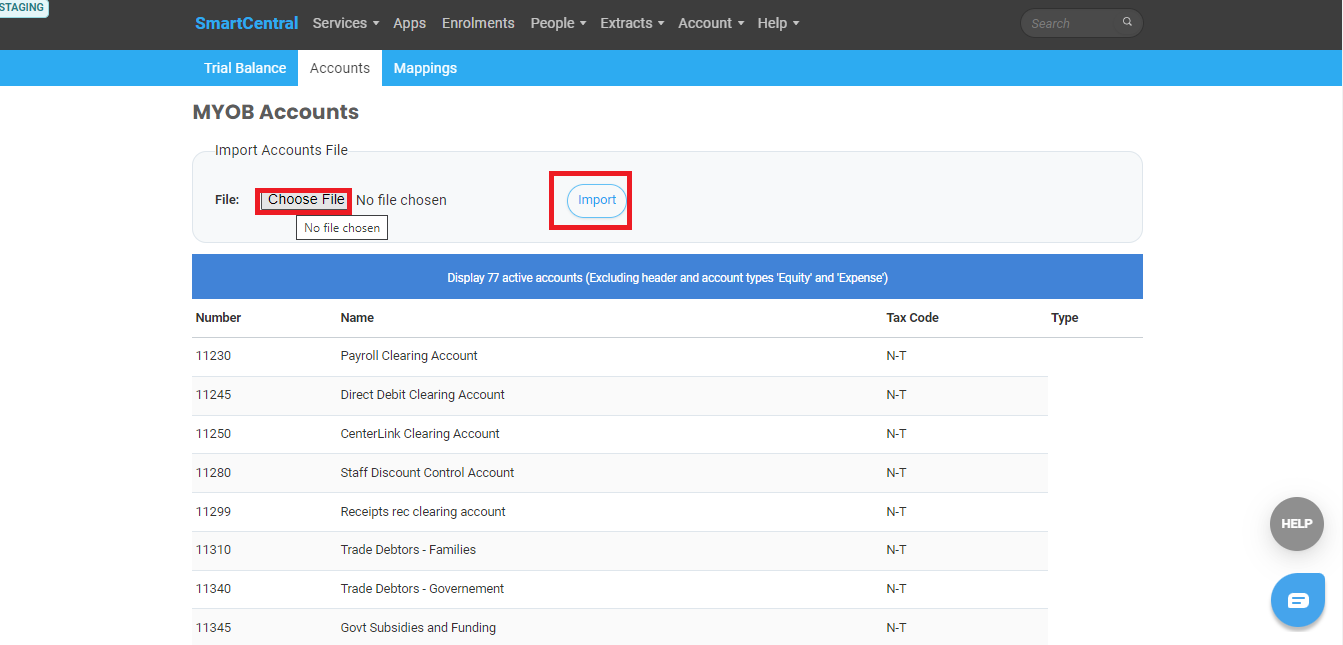This screenshot has height=645, width=1343.
Task: Expand the Help dropdown in navbar
Action: (x=778, y=23)
